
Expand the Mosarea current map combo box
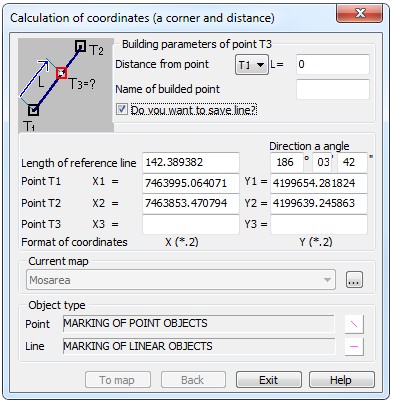point(181,280)
